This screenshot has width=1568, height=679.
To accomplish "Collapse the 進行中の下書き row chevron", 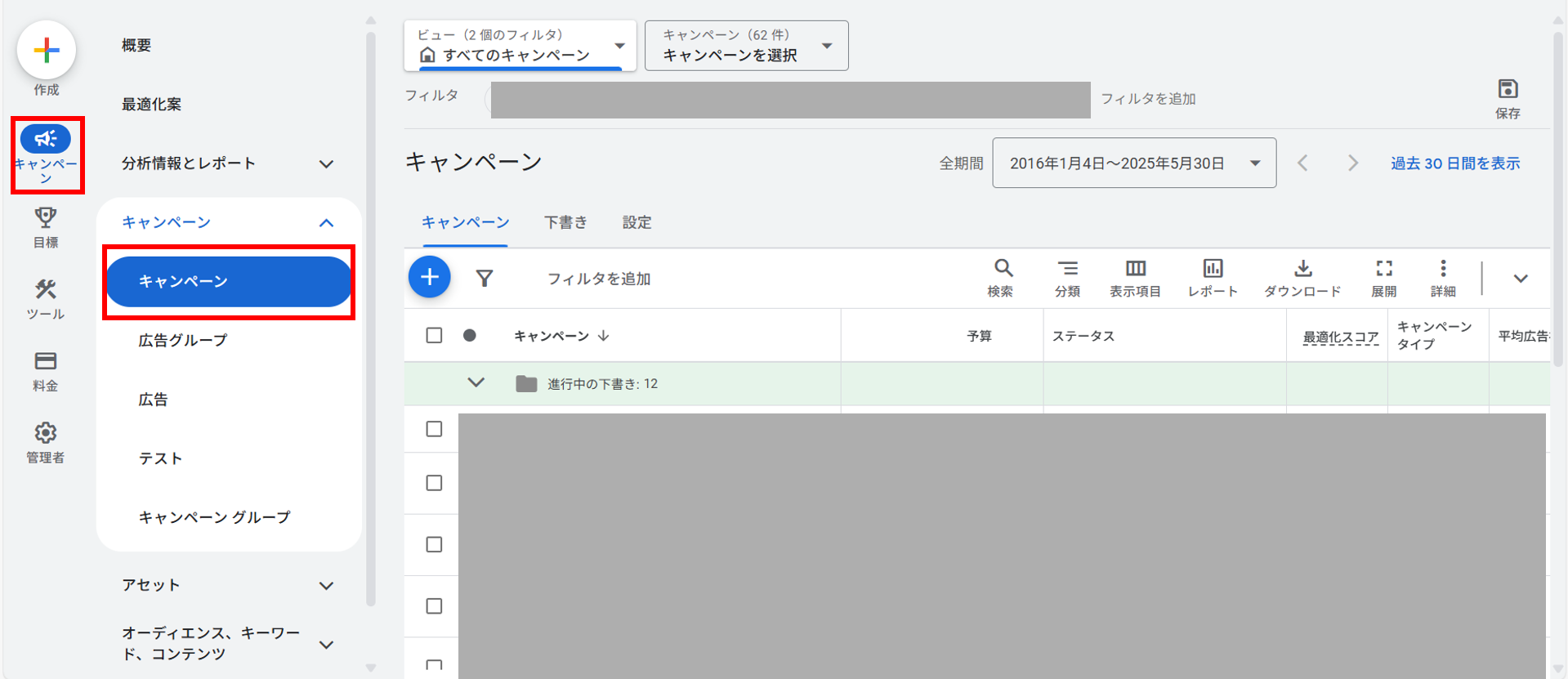I will pyautogui.click(x=476, y=382).
